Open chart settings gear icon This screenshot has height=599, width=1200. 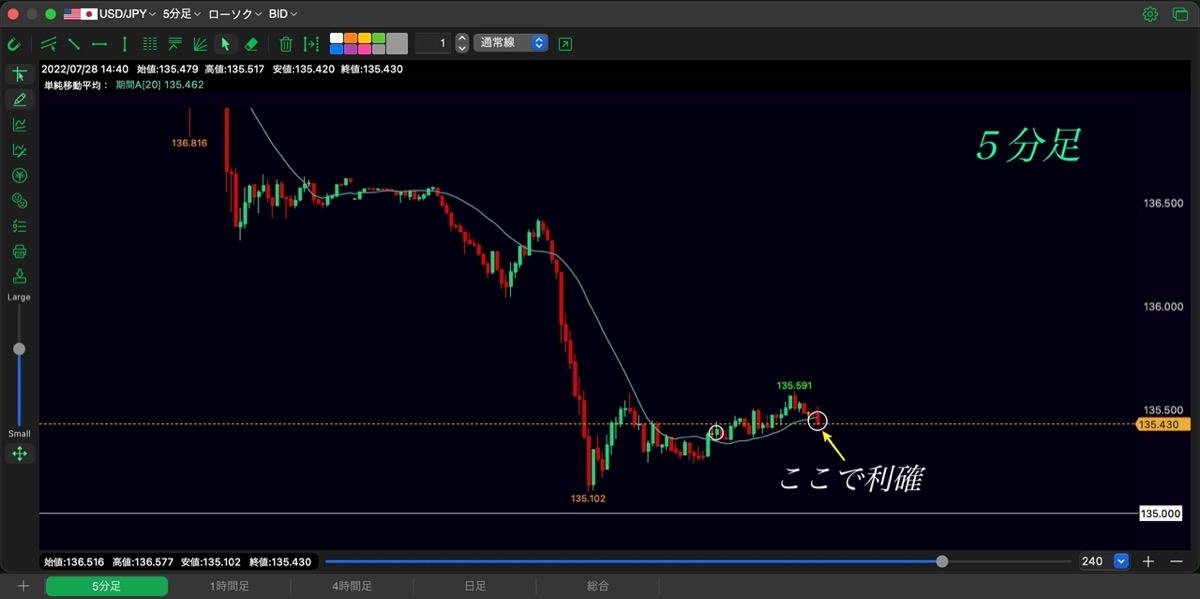click(x=1150, y=14)
